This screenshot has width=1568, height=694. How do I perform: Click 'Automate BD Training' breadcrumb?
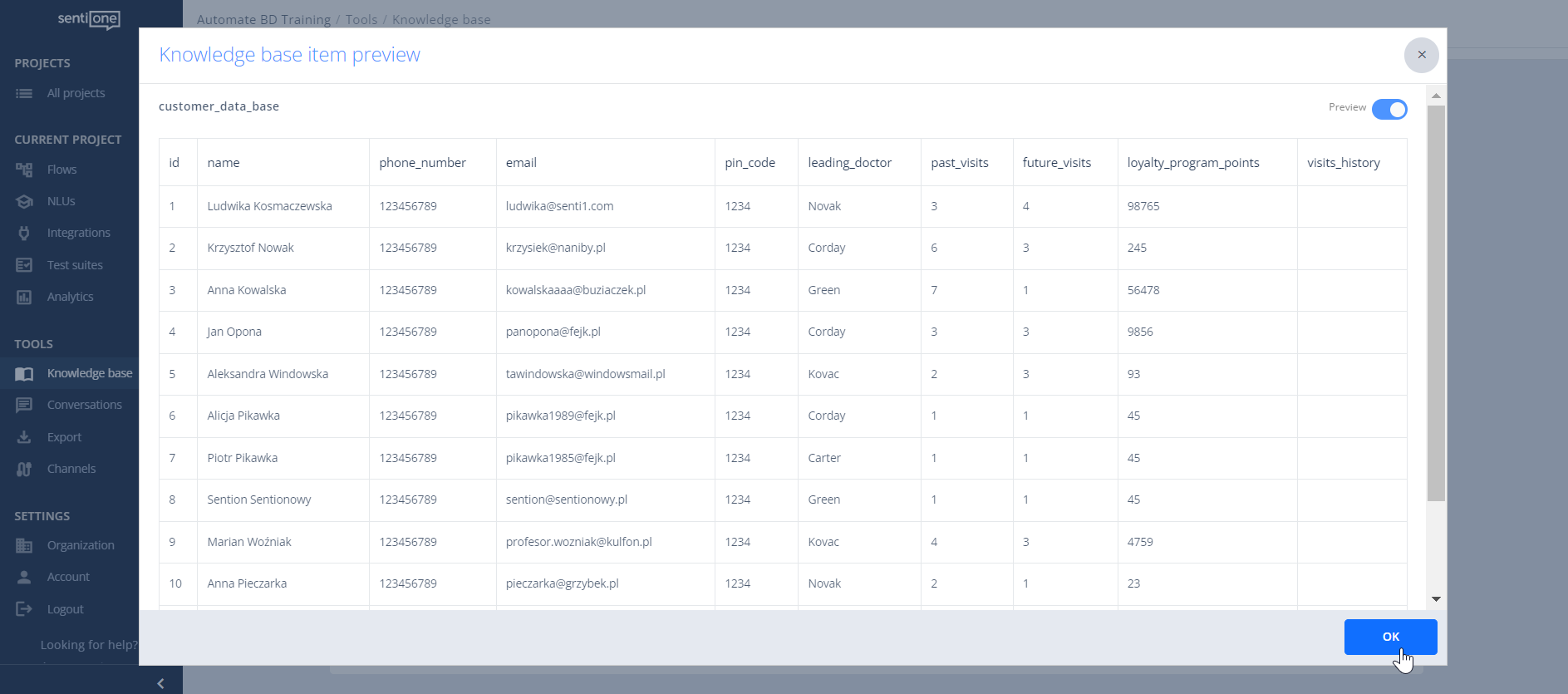[x=263, y=19]
